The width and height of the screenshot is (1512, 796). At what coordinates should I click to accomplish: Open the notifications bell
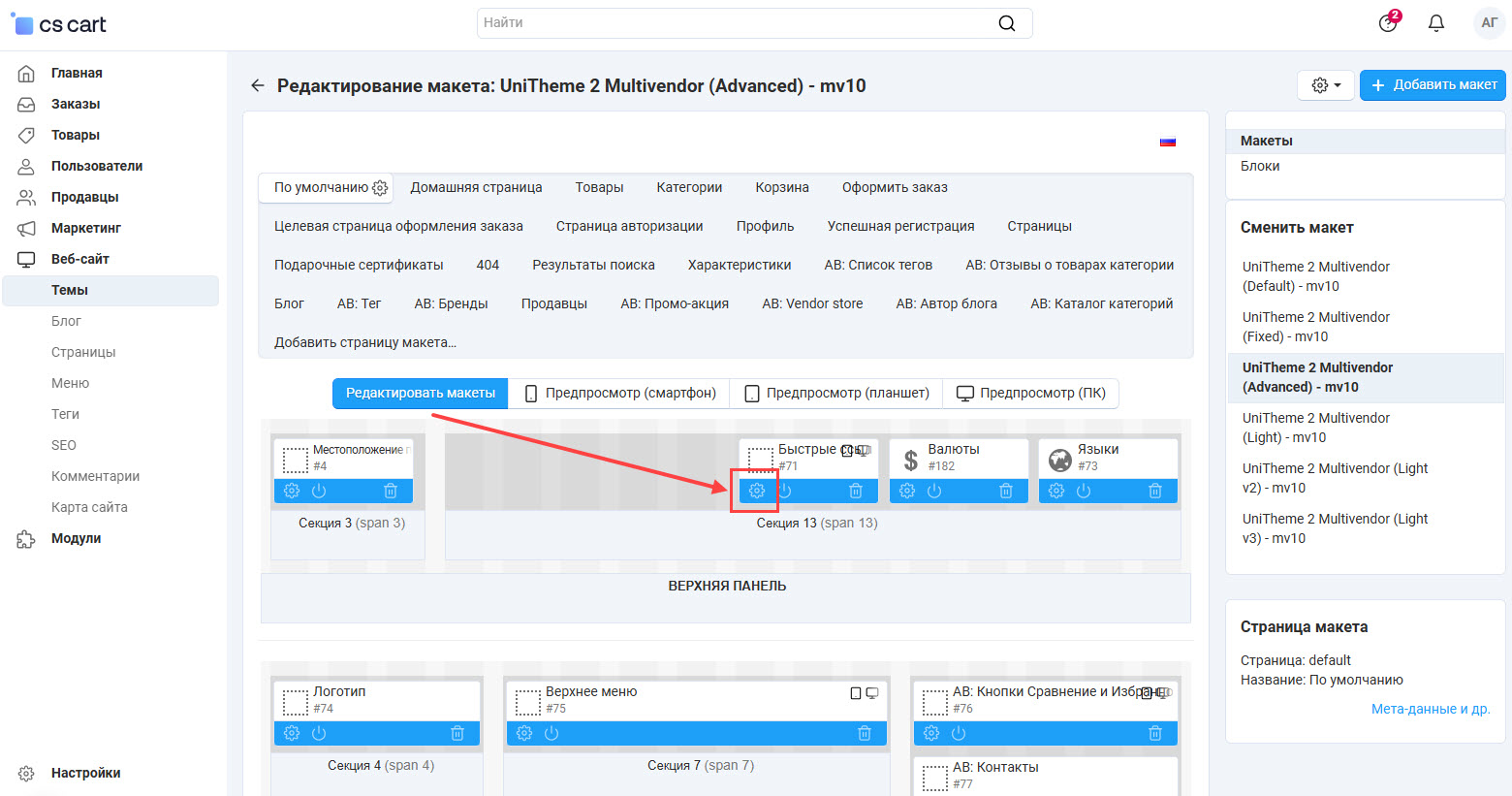(1436, 23)
